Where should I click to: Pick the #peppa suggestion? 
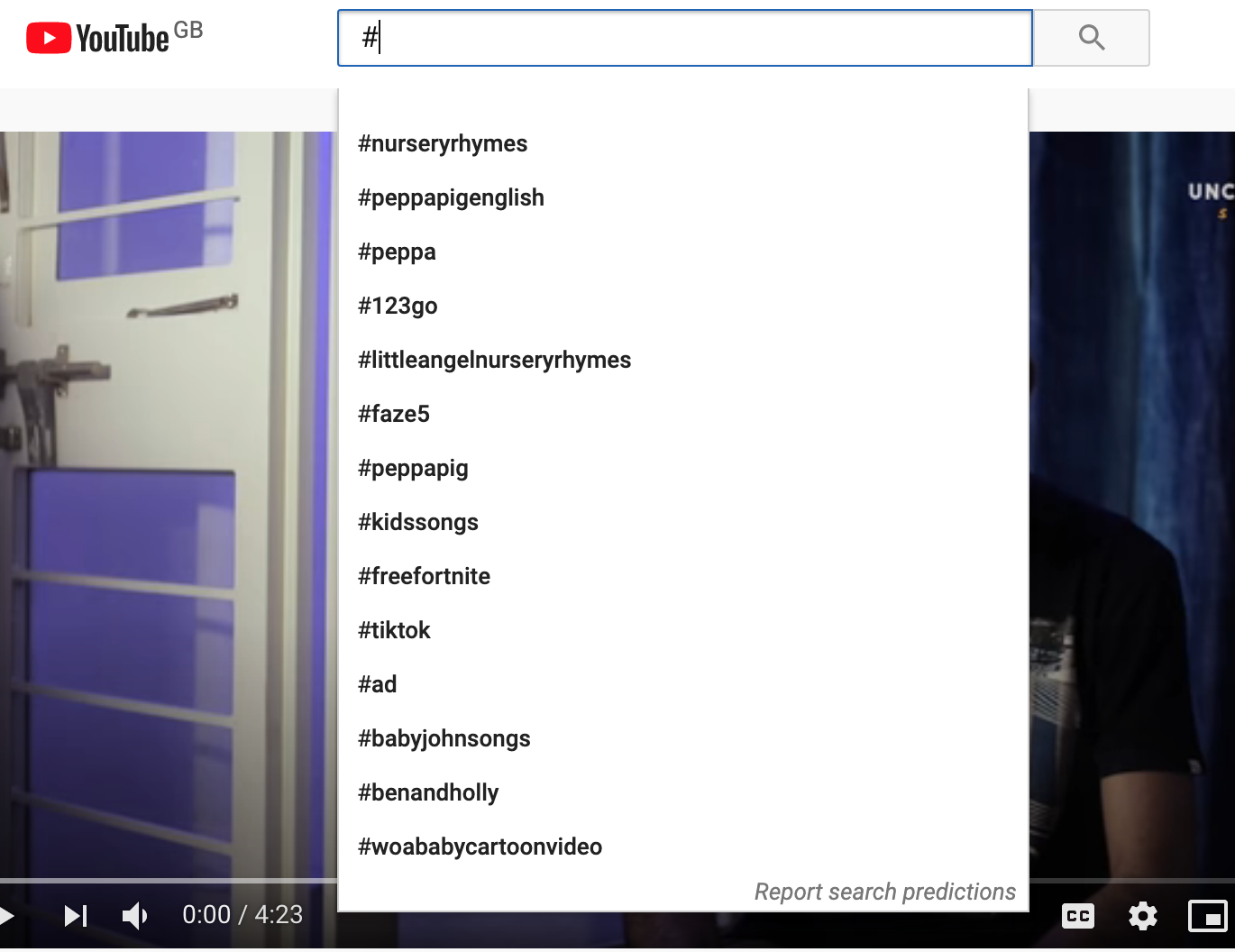click(683, 252)
